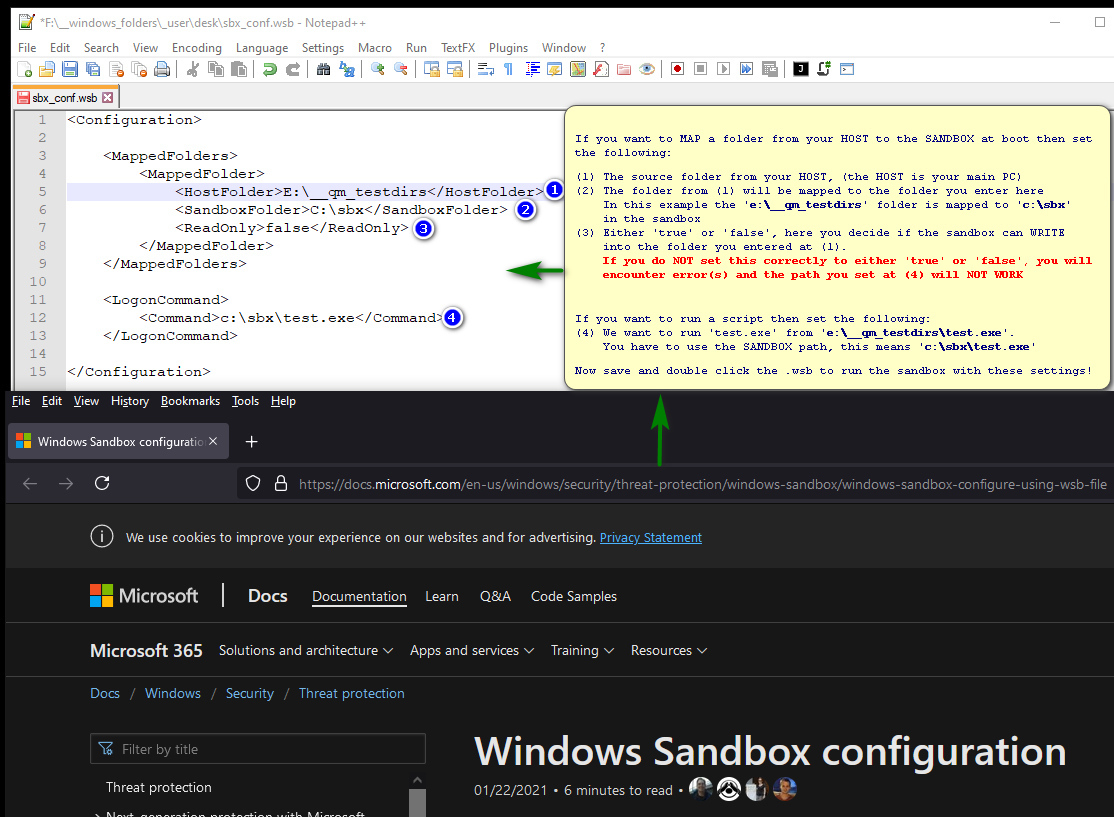Toggle word wrap in the Notepad++ toolbar

point(486,69)
